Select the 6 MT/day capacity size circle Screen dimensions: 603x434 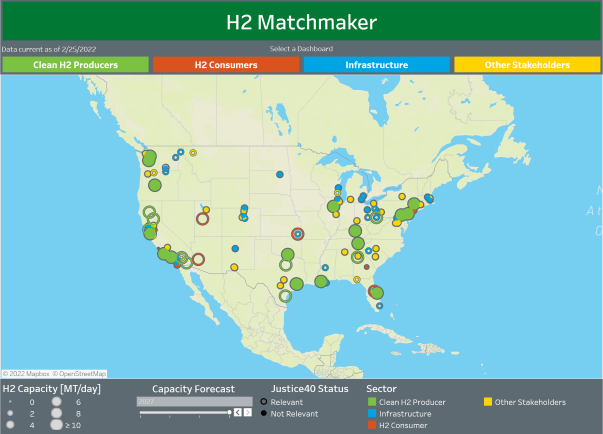(57, 401)
